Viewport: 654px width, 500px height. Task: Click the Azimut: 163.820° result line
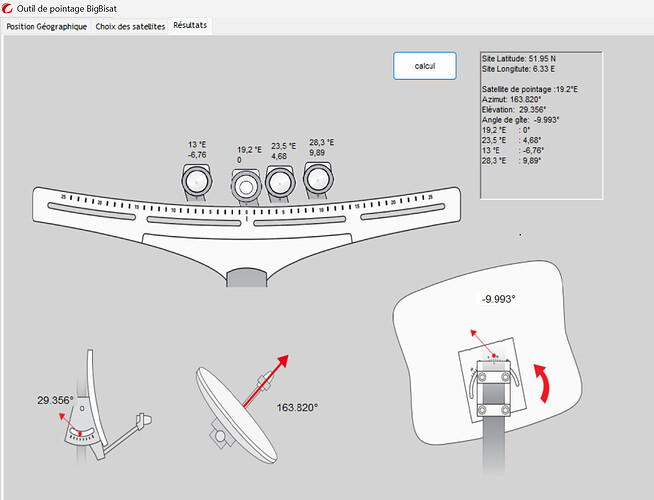point(511,100)
